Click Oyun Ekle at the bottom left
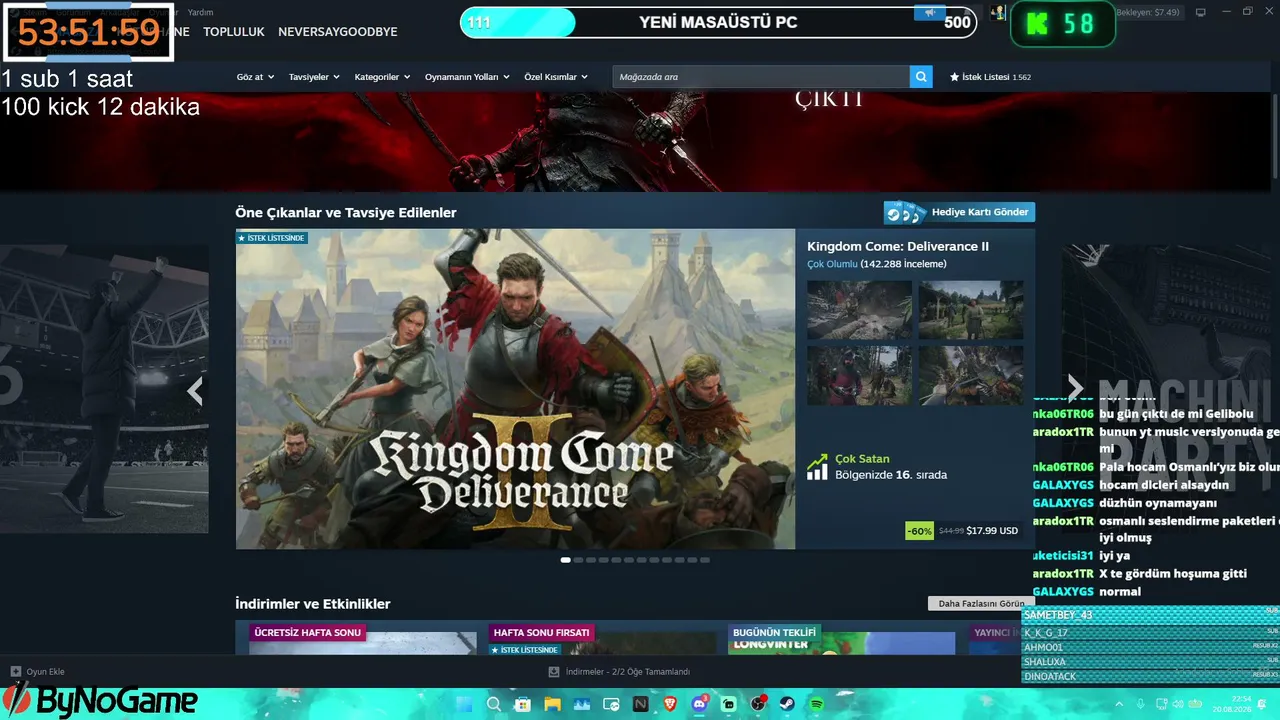This screenshot has width=1280, height=720. tap(37, 672)
